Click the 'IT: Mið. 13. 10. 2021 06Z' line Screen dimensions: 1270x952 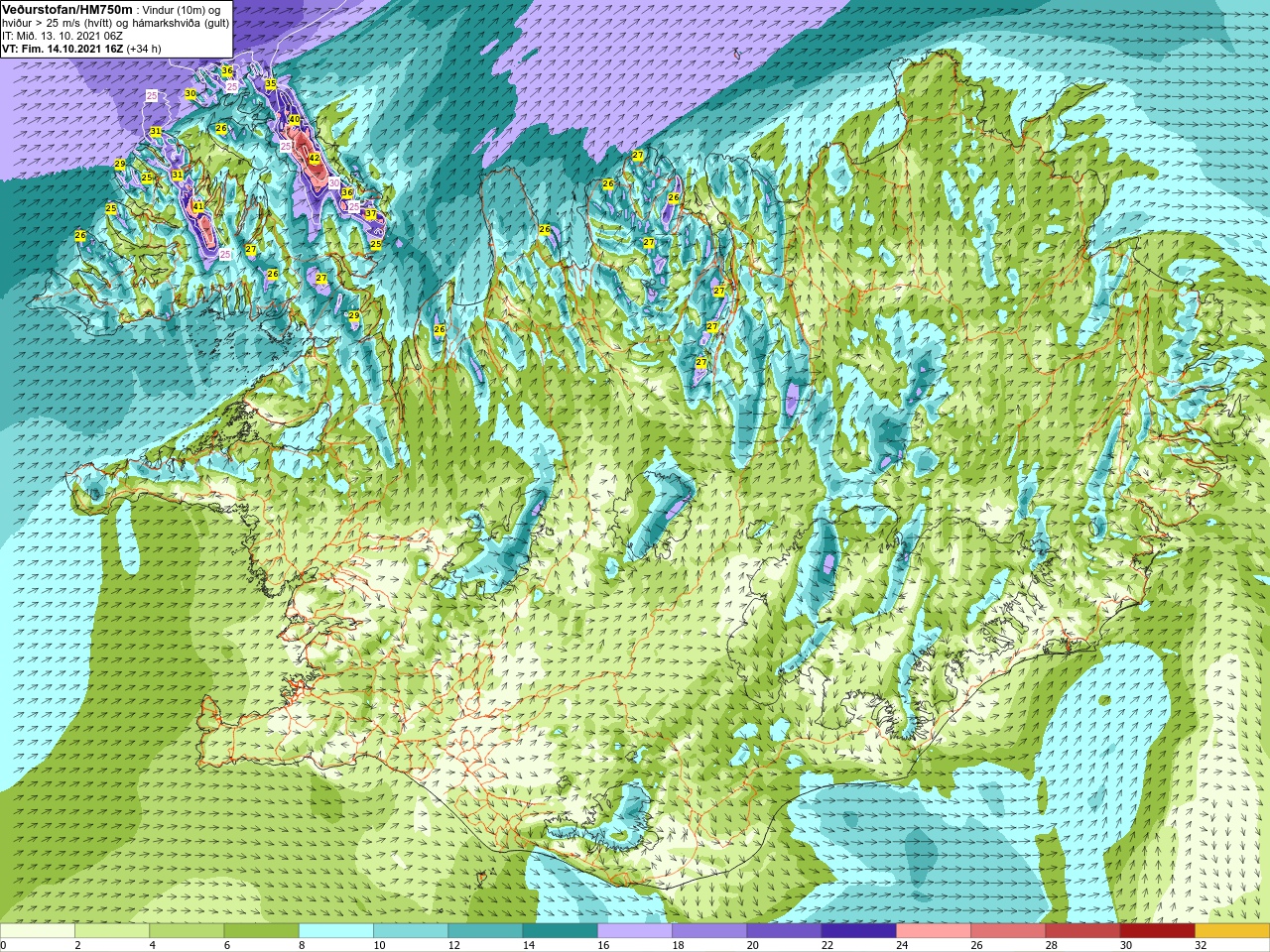(63, 36)
